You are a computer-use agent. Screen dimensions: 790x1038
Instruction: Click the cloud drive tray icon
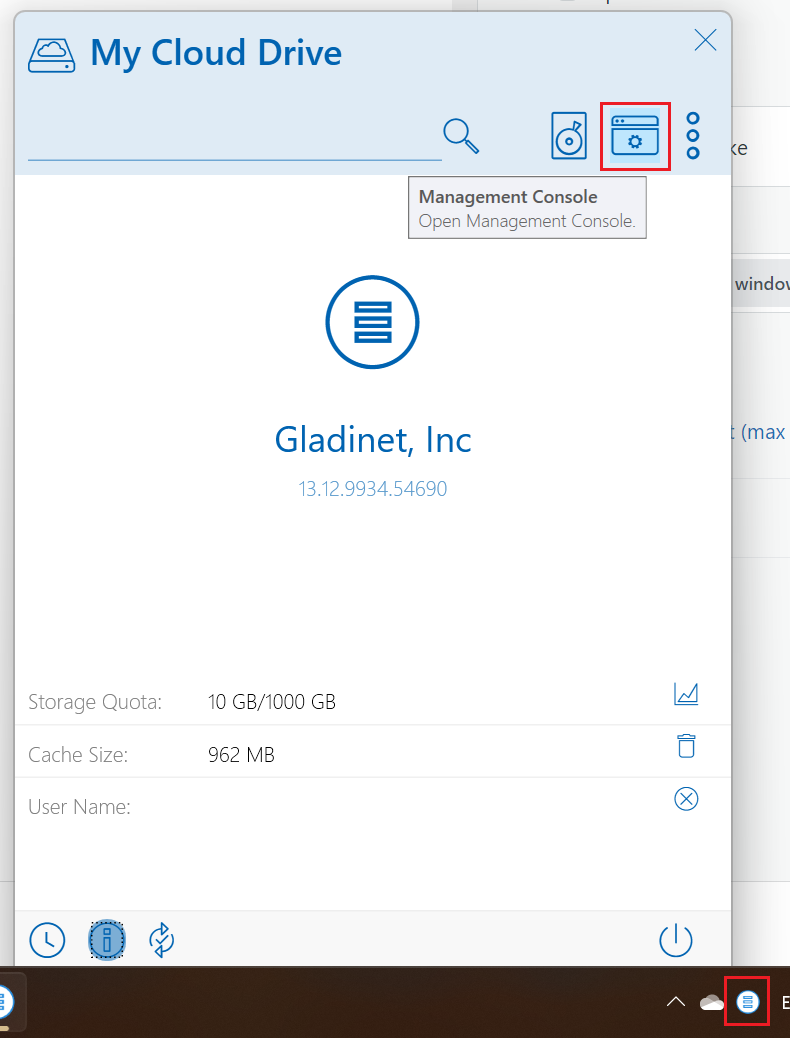[x=748, y=1002]
